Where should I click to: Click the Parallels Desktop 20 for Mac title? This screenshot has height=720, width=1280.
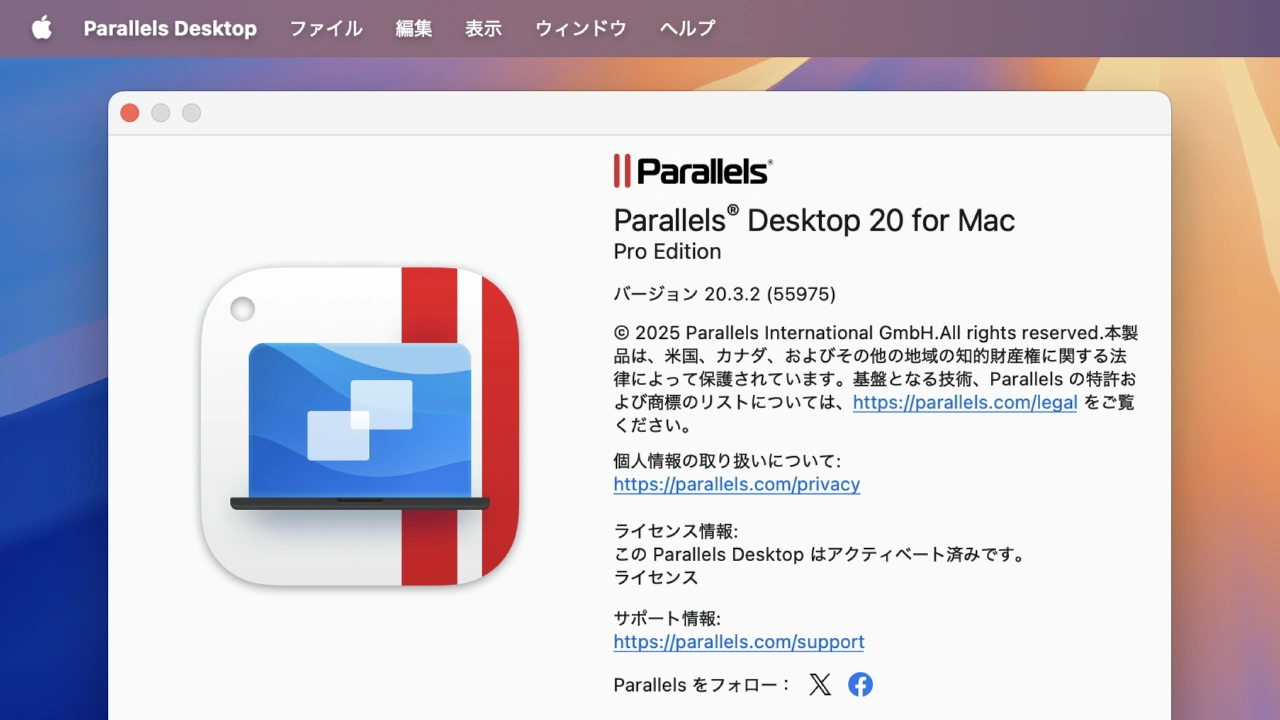(814, 220)
